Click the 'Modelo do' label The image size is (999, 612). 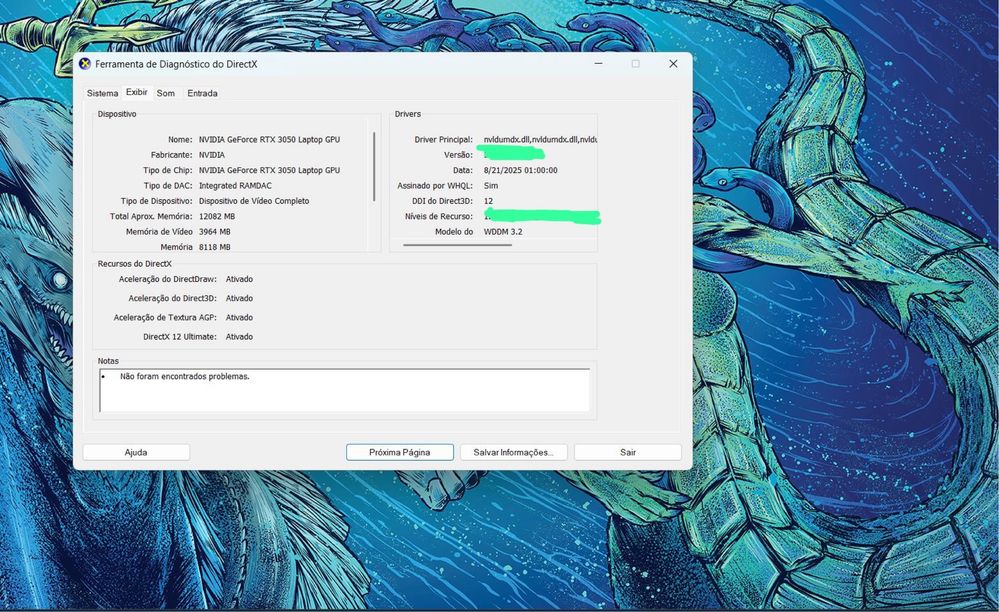(x=454, y=232)
